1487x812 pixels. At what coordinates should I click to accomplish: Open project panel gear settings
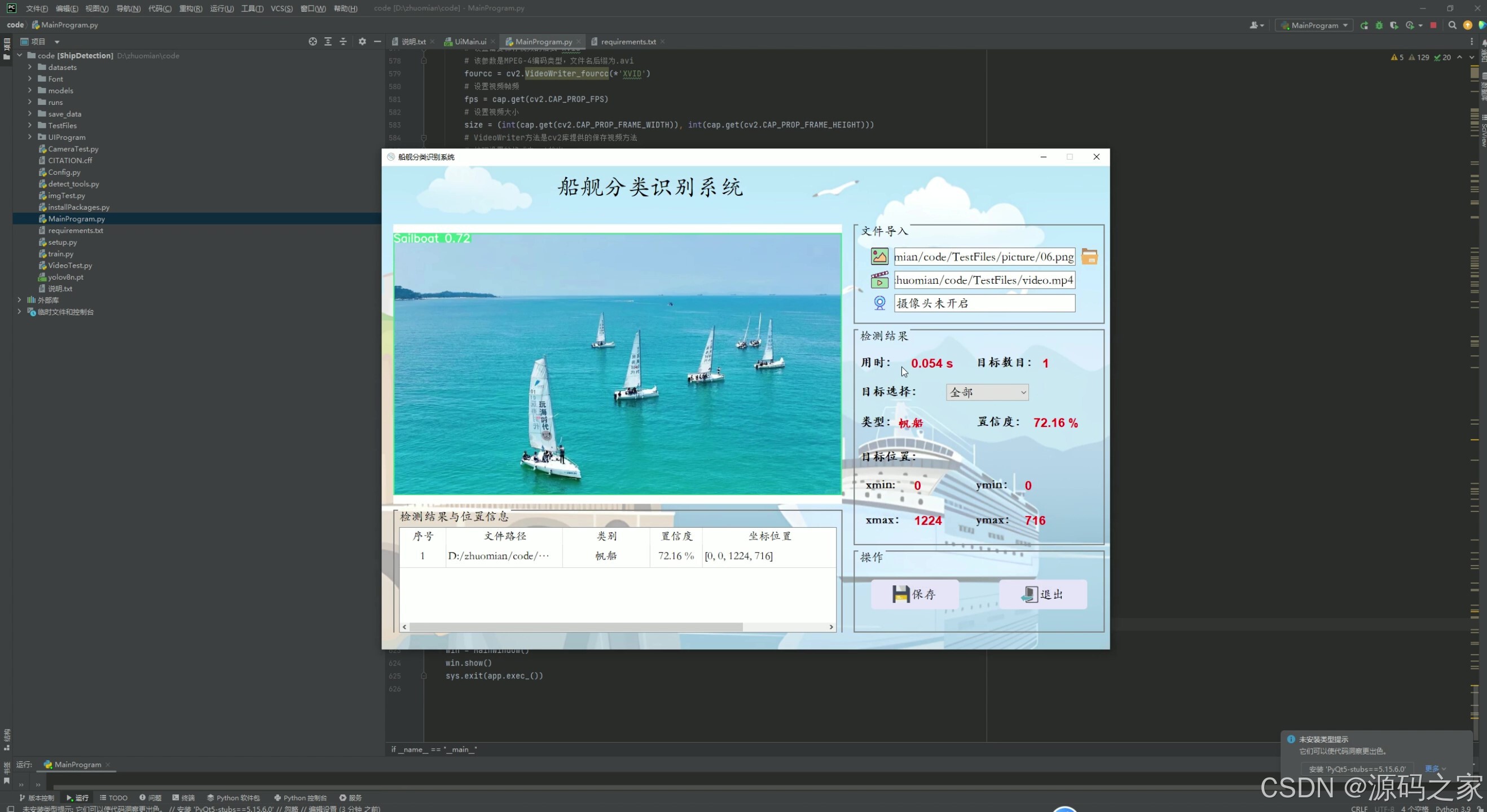click(362, 42)
